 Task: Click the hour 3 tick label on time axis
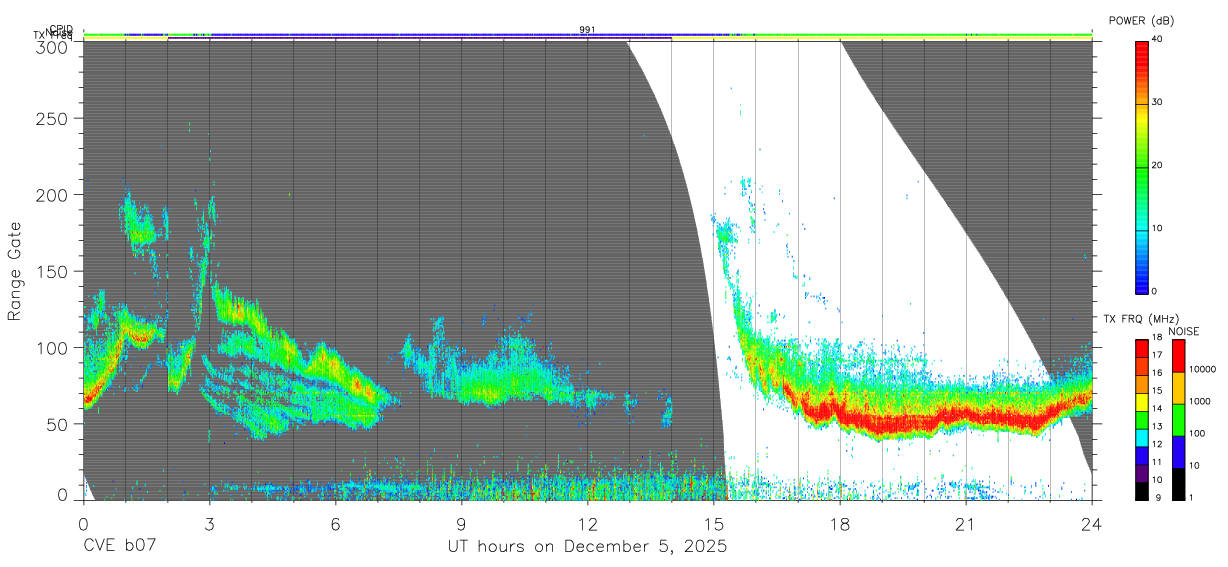click(x=209, y=524)
